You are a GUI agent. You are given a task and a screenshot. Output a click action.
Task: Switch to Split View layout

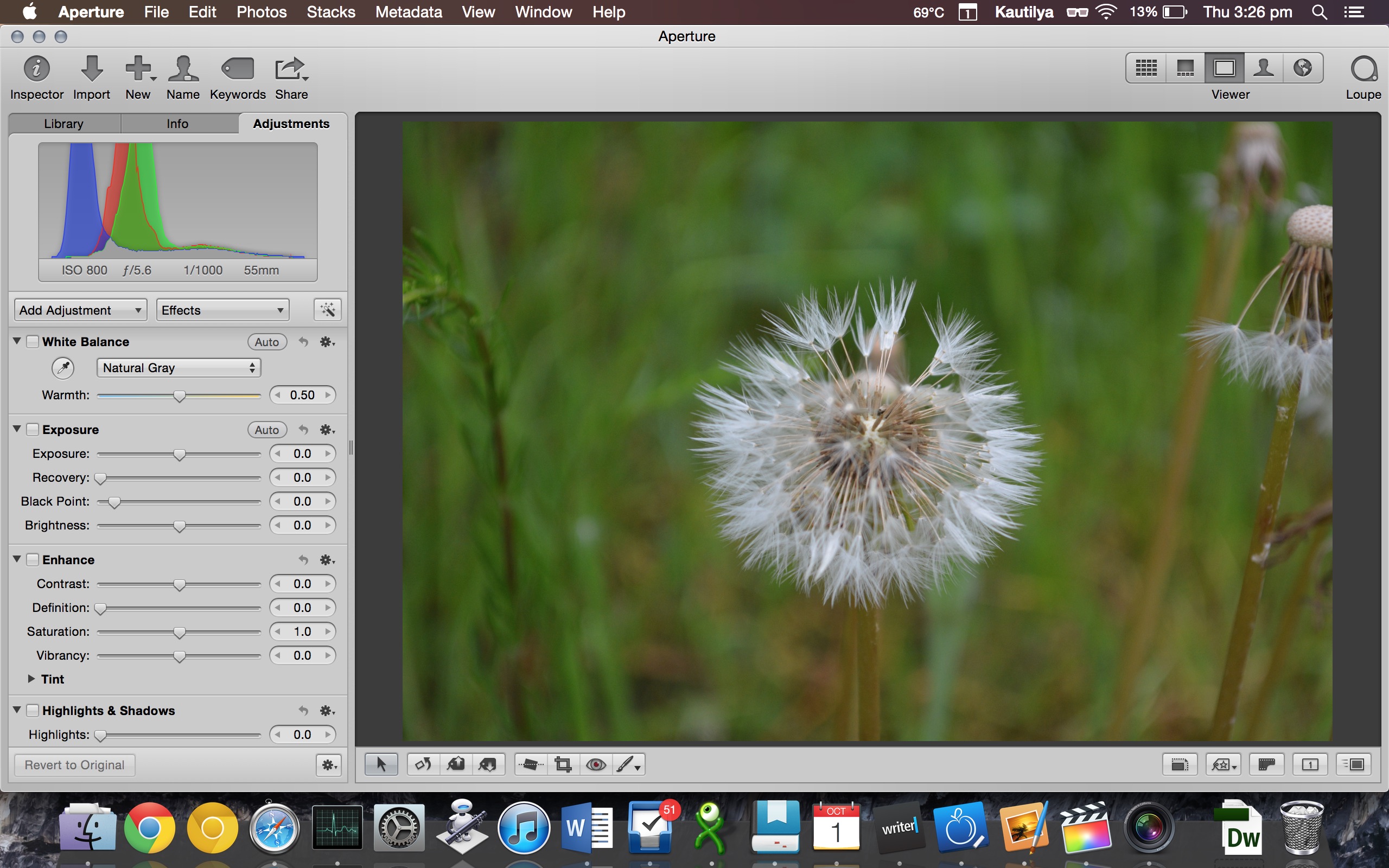[x=1185, y=68]
